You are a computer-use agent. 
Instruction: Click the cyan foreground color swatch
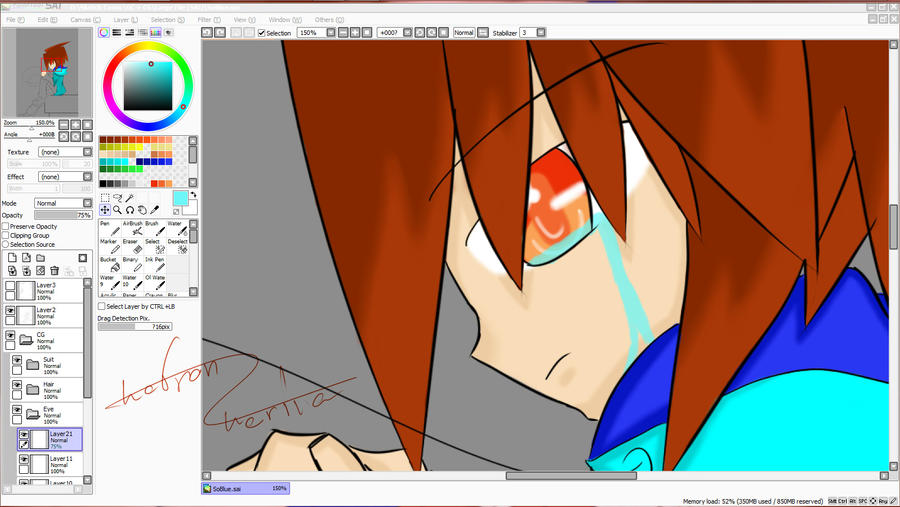[x=180, y=198]
